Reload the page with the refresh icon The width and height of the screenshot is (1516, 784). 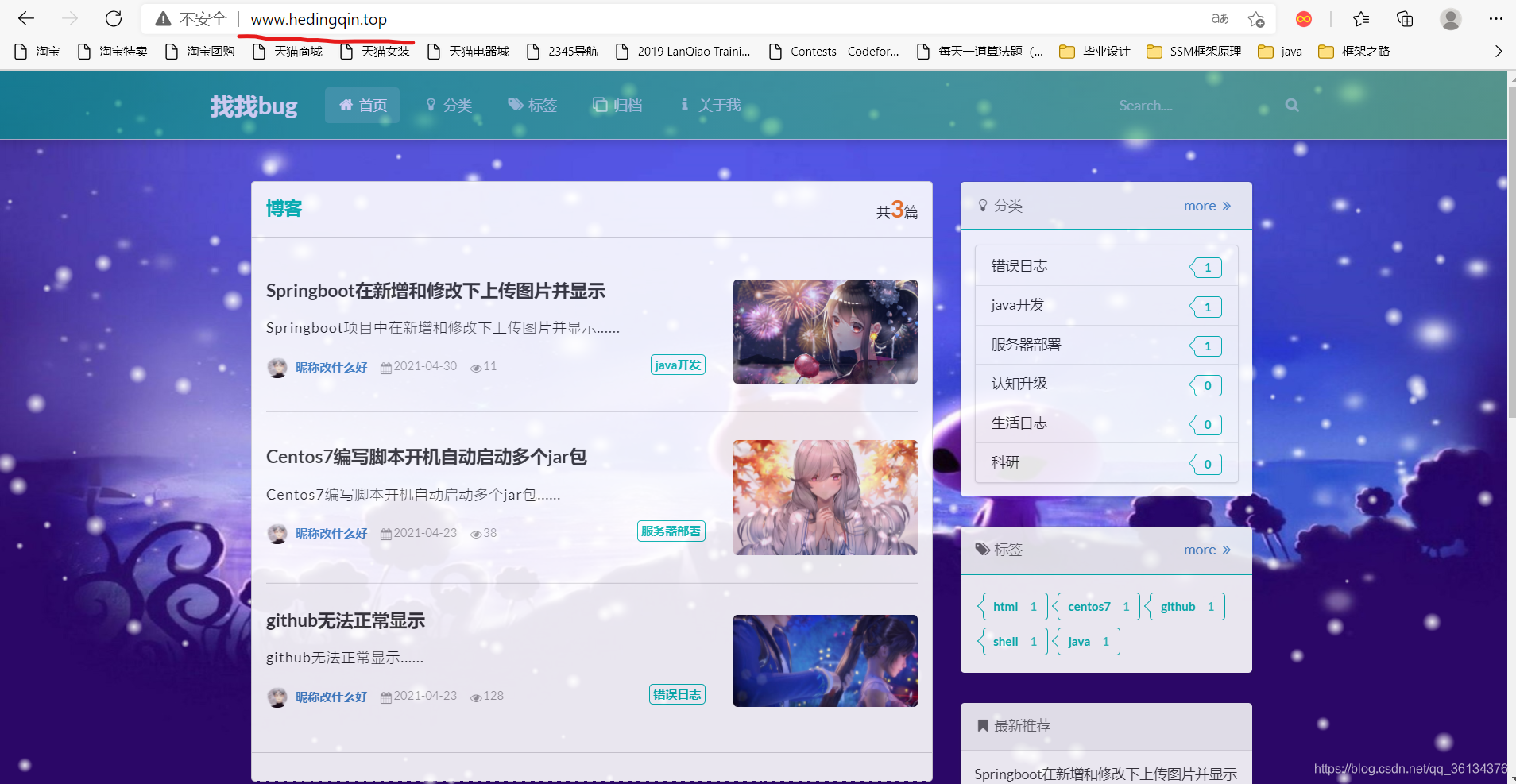(114, 18)
